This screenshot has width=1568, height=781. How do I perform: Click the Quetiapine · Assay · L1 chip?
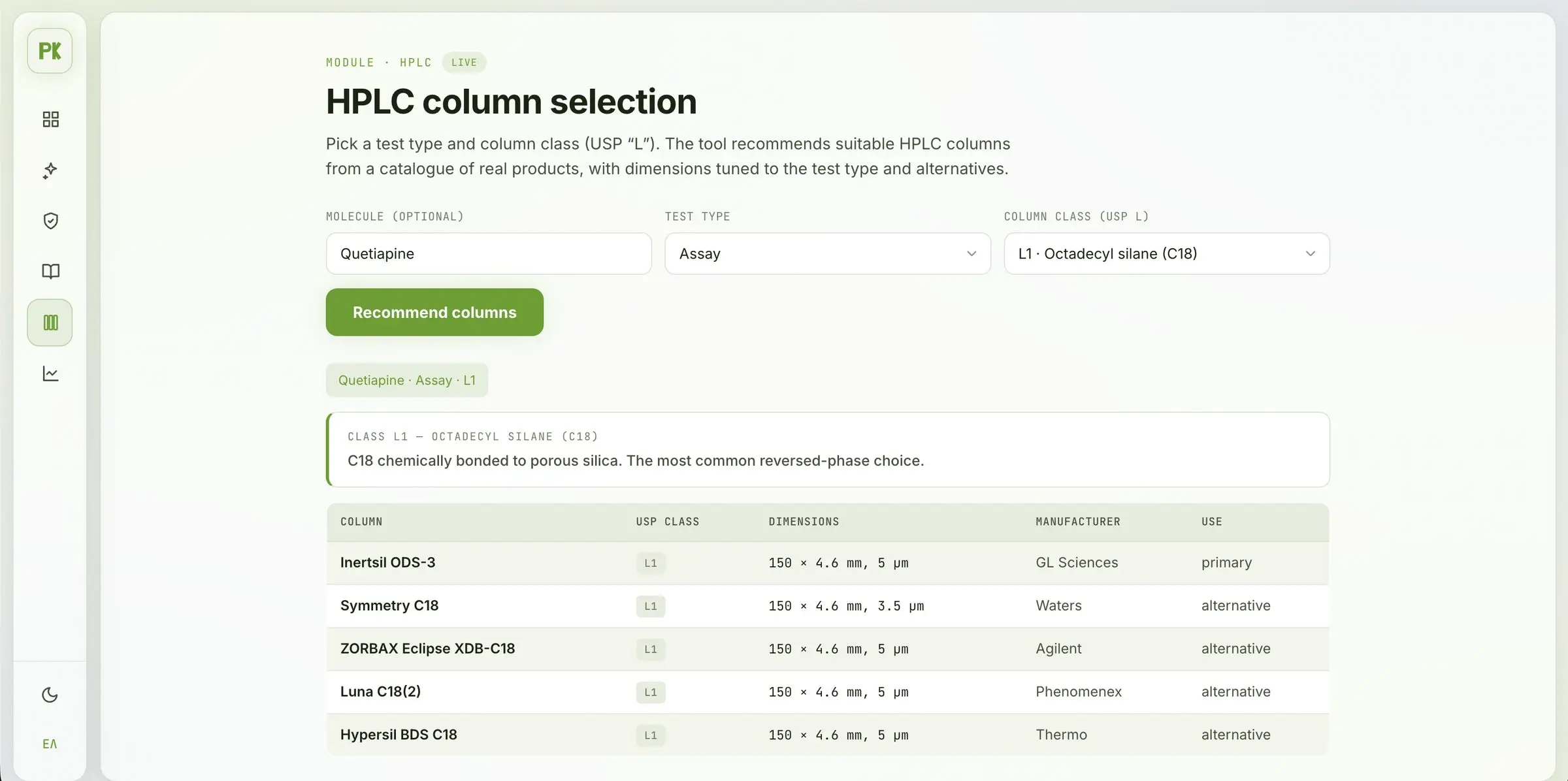pos(407,380)
